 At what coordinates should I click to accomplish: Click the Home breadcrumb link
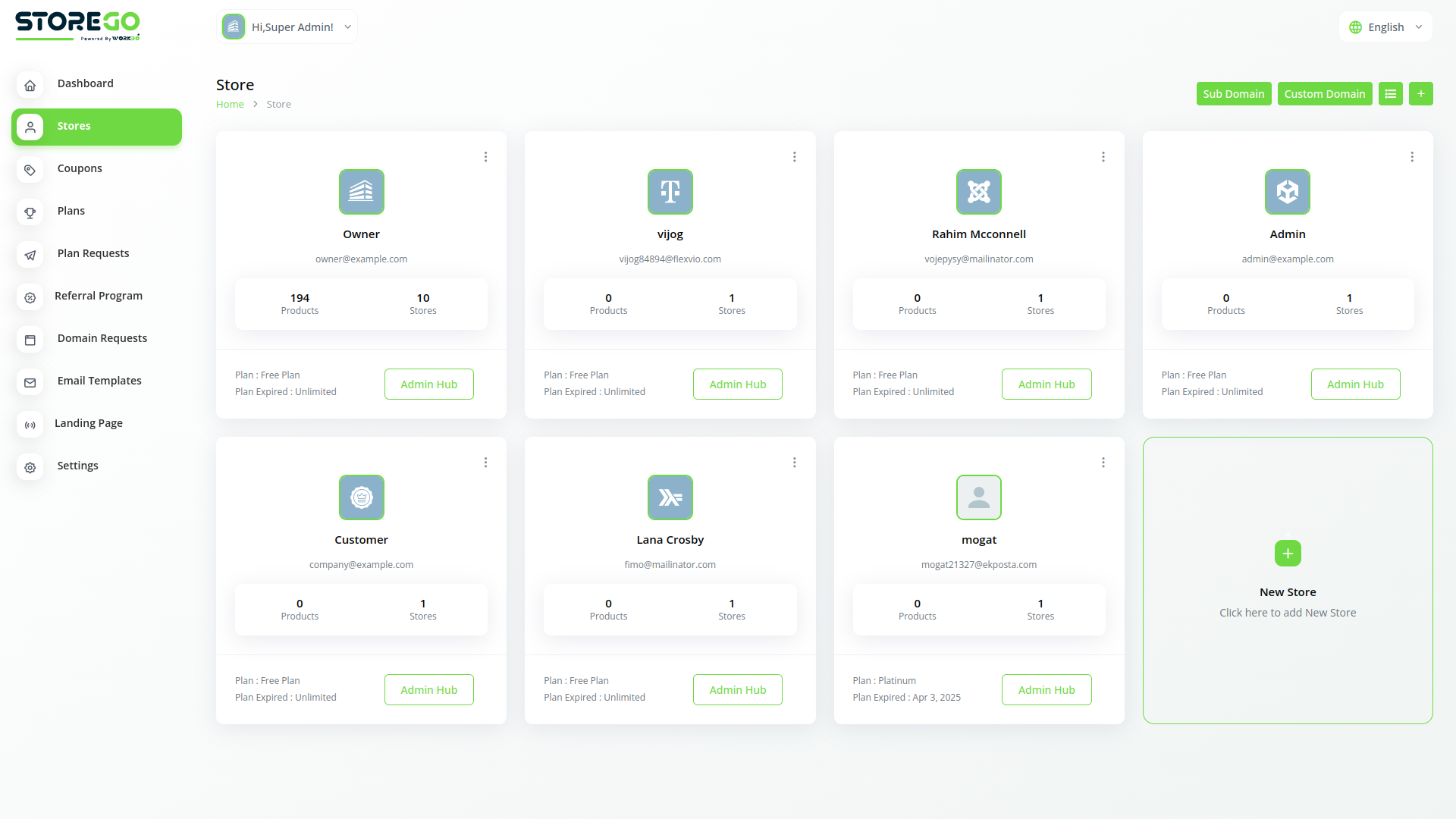[230, 105]
